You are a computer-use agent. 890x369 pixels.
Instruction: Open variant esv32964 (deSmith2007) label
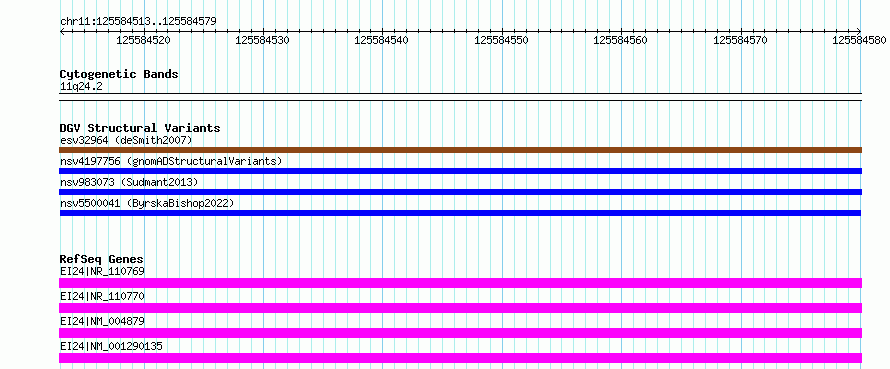pos(126,140)
